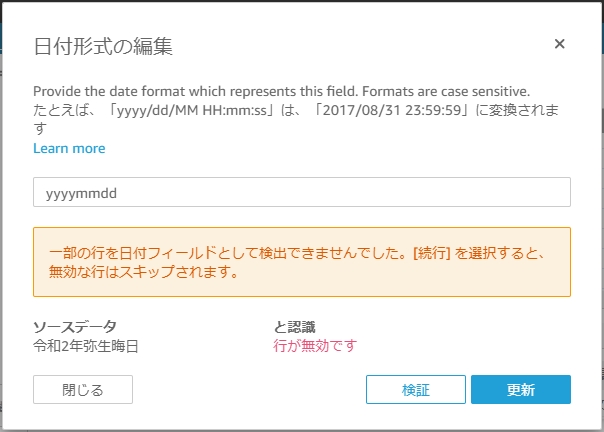Click the example format yyyy/dd/MM HH:mm:ss text
This screenshot has width=604, height=432.
192,110
